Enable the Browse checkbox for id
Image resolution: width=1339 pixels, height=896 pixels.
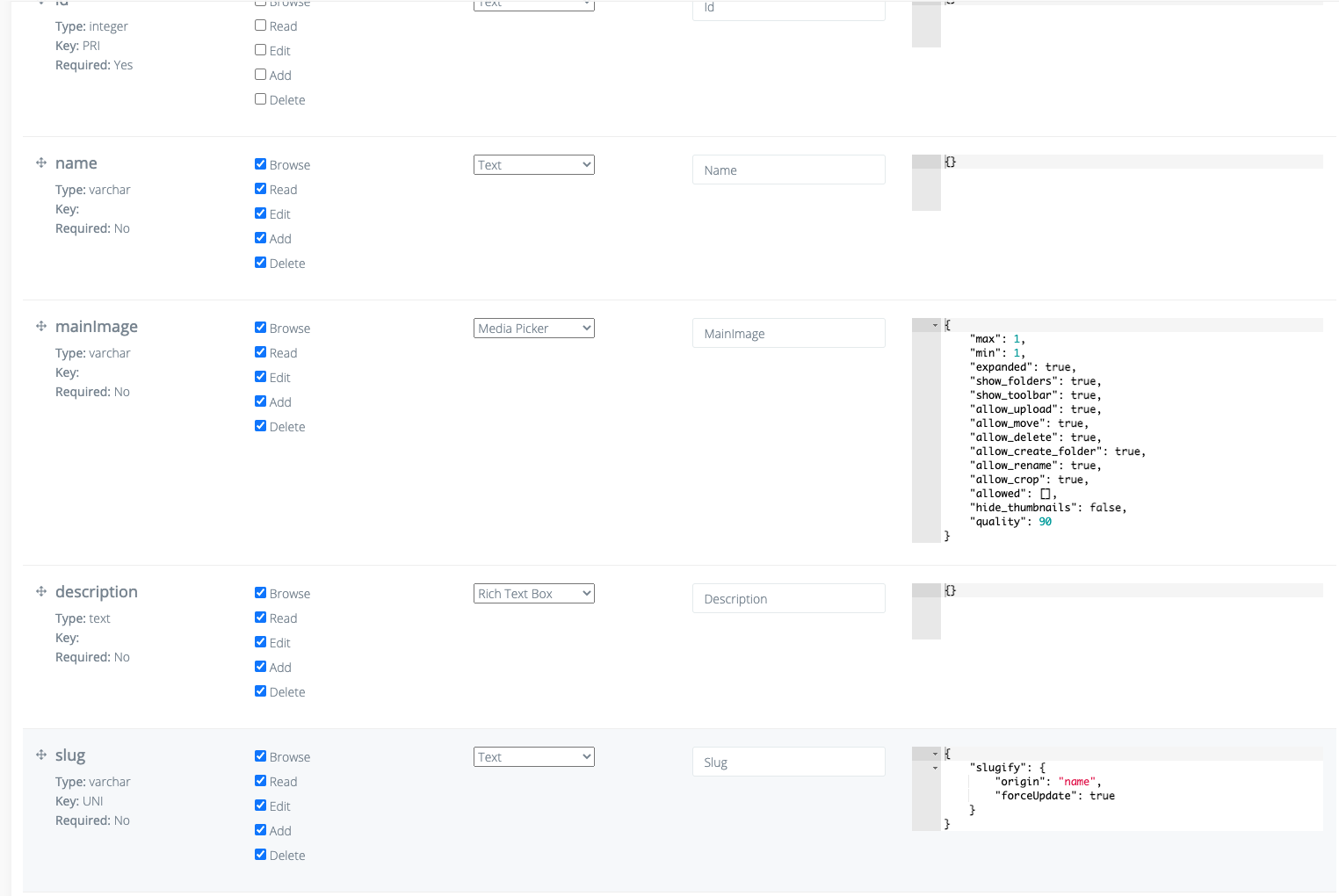click(x=260, y=2)
